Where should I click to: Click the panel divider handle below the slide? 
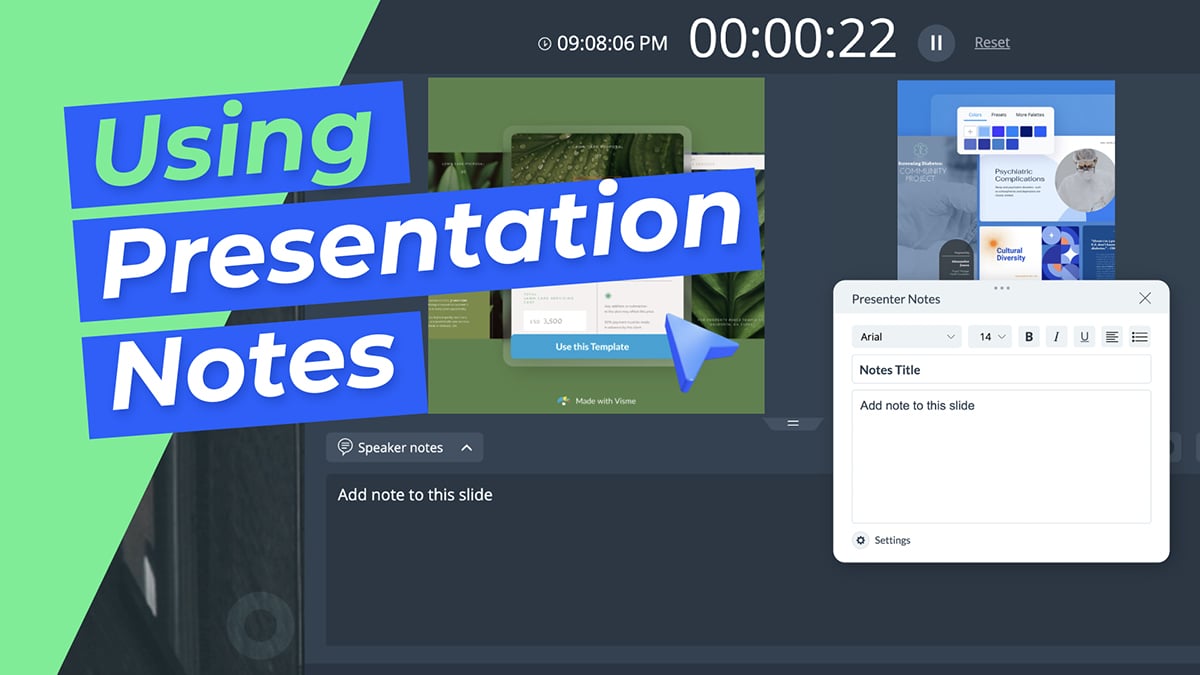coord(793,424)
